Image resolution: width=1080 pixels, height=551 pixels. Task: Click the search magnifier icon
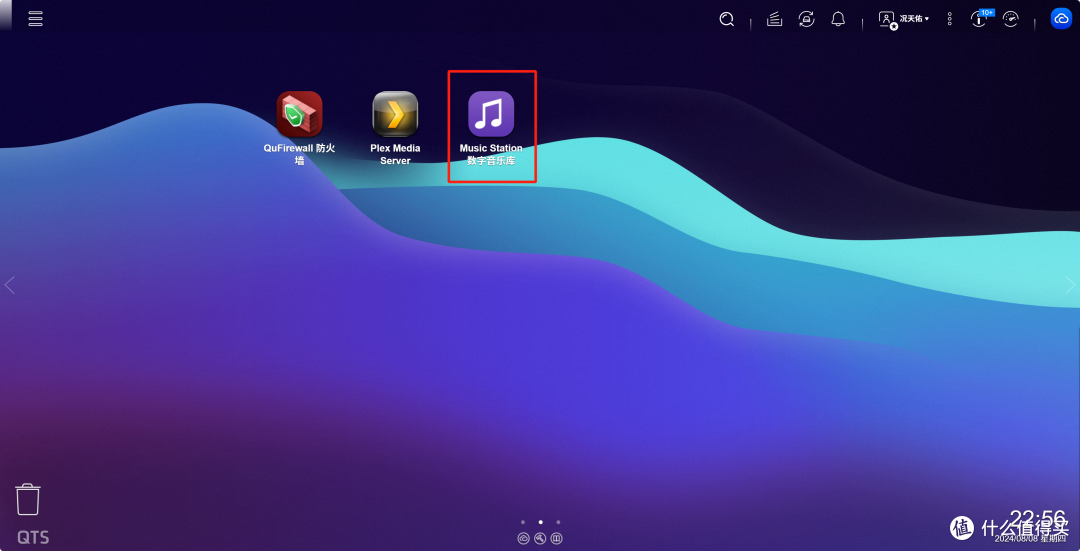(x=727, y=19)
